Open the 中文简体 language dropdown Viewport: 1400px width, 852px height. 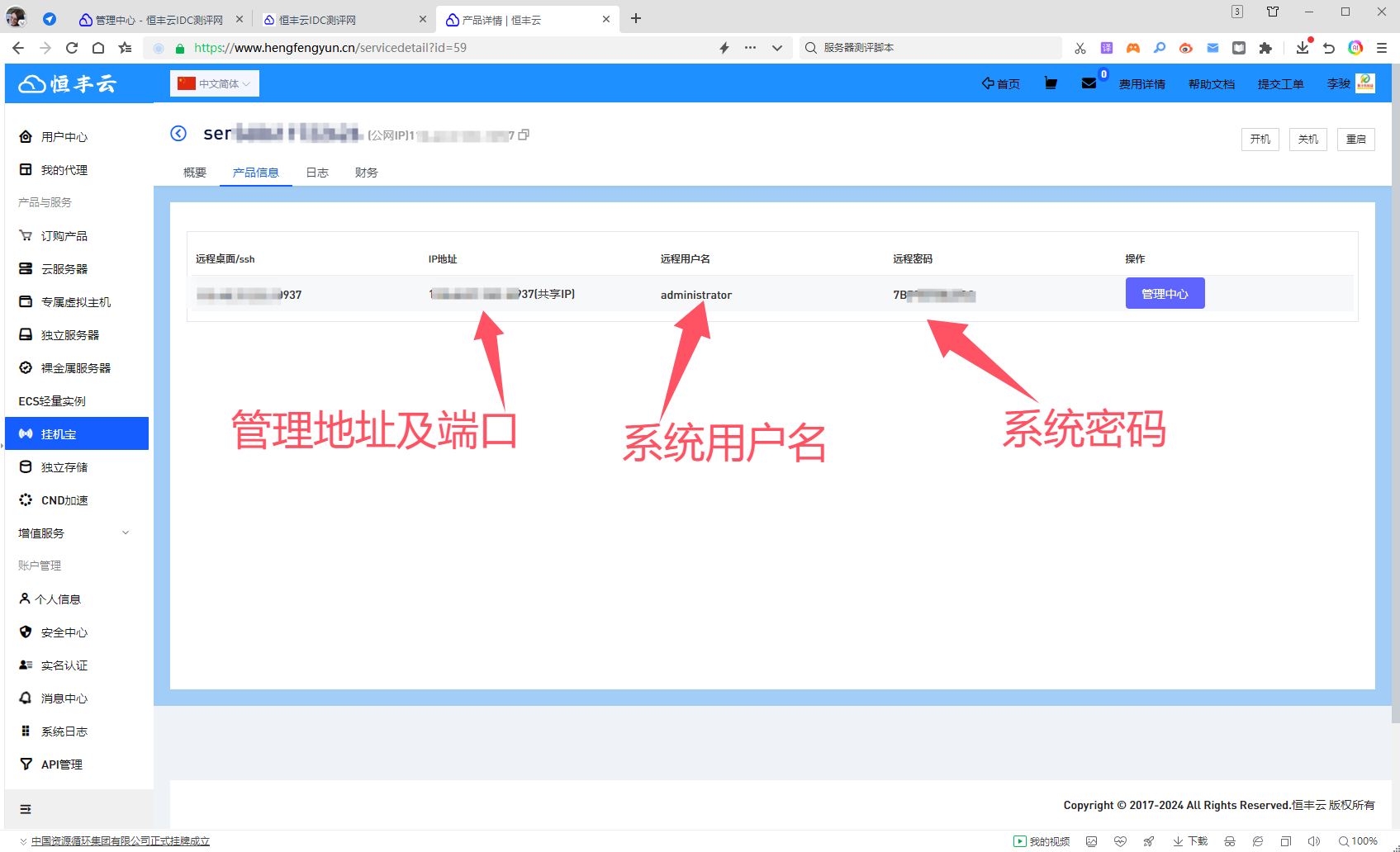(x=215, y=83)
